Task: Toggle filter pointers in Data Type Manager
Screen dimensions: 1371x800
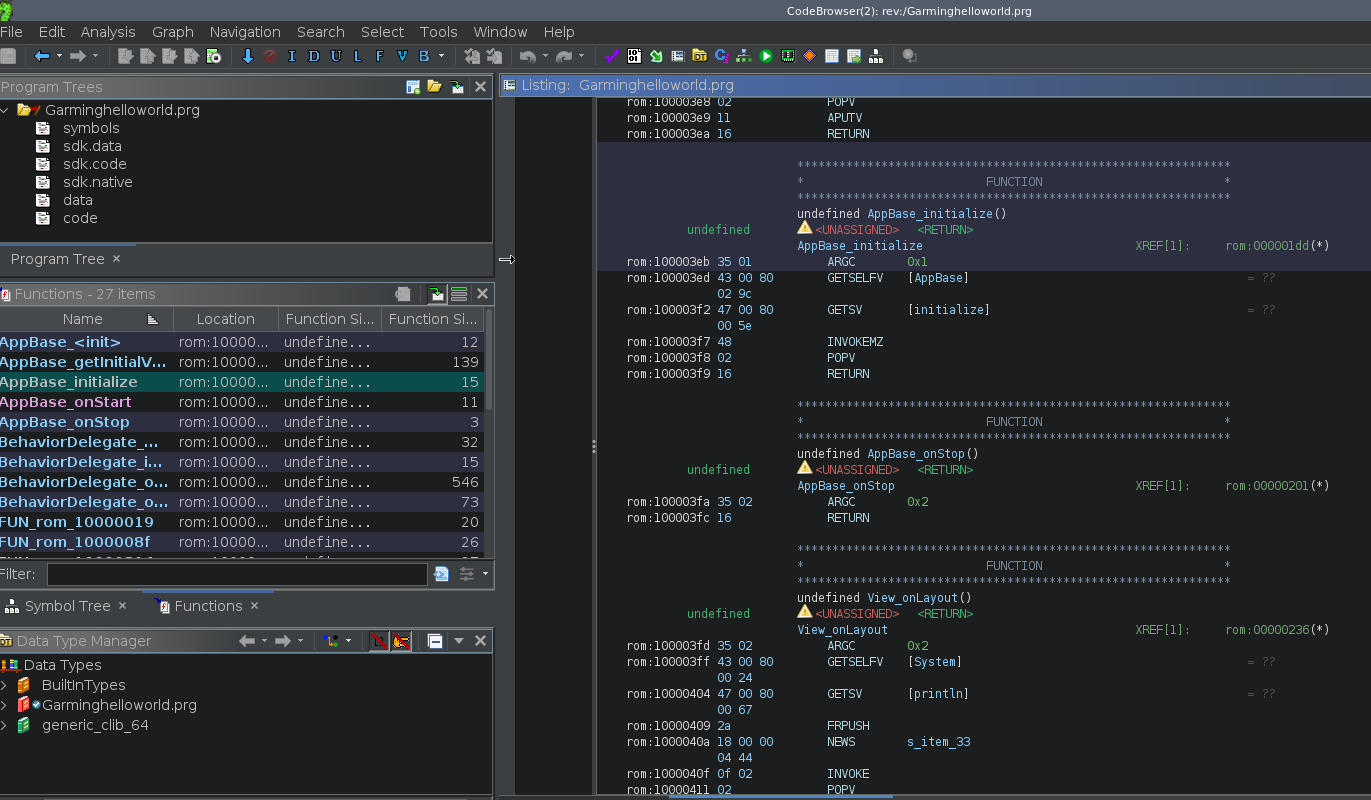Action: [401, 641]
